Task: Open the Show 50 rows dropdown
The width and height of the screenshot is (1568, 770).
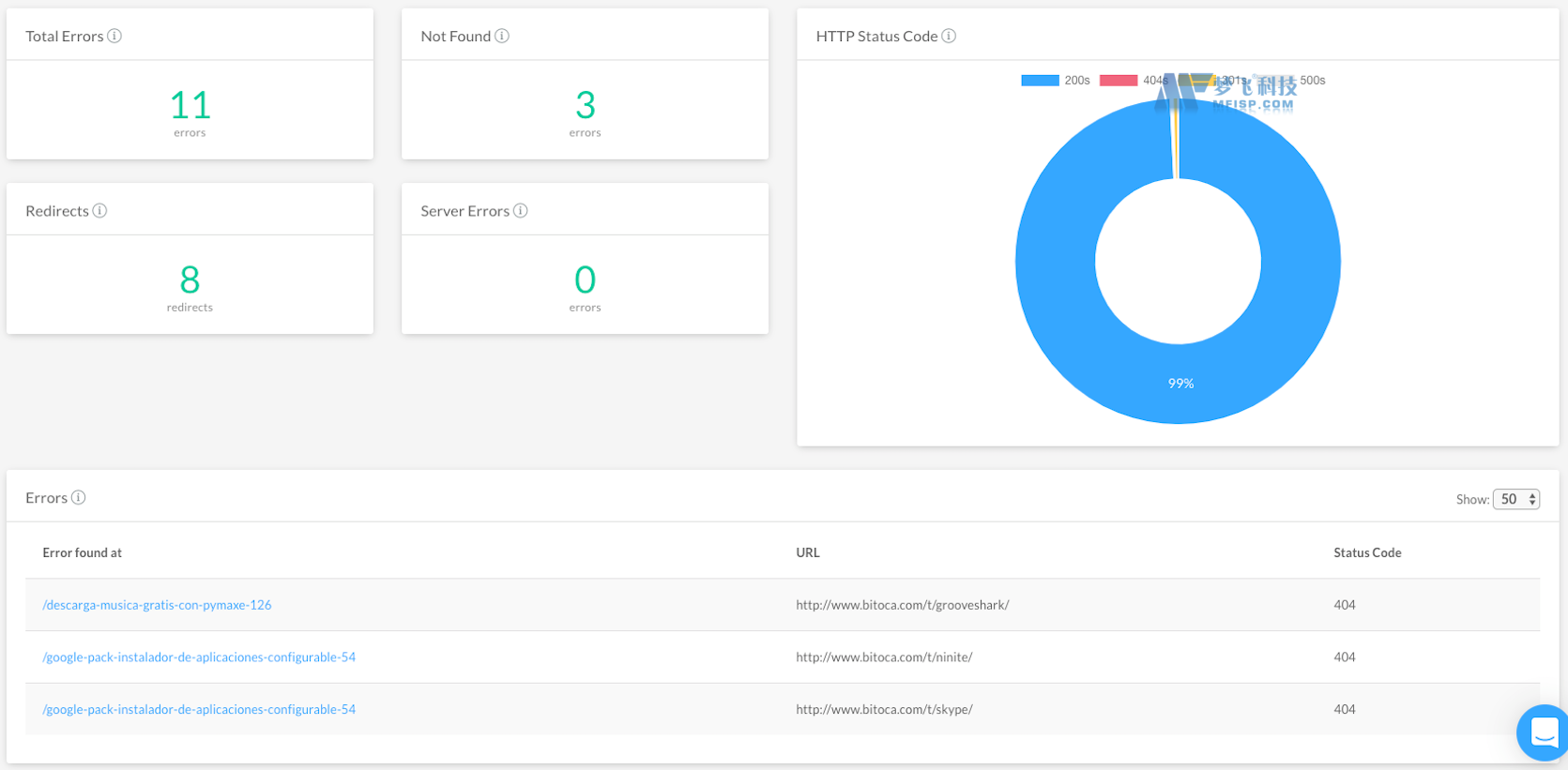Action: pyautogui.click(x=1515, y=499)
